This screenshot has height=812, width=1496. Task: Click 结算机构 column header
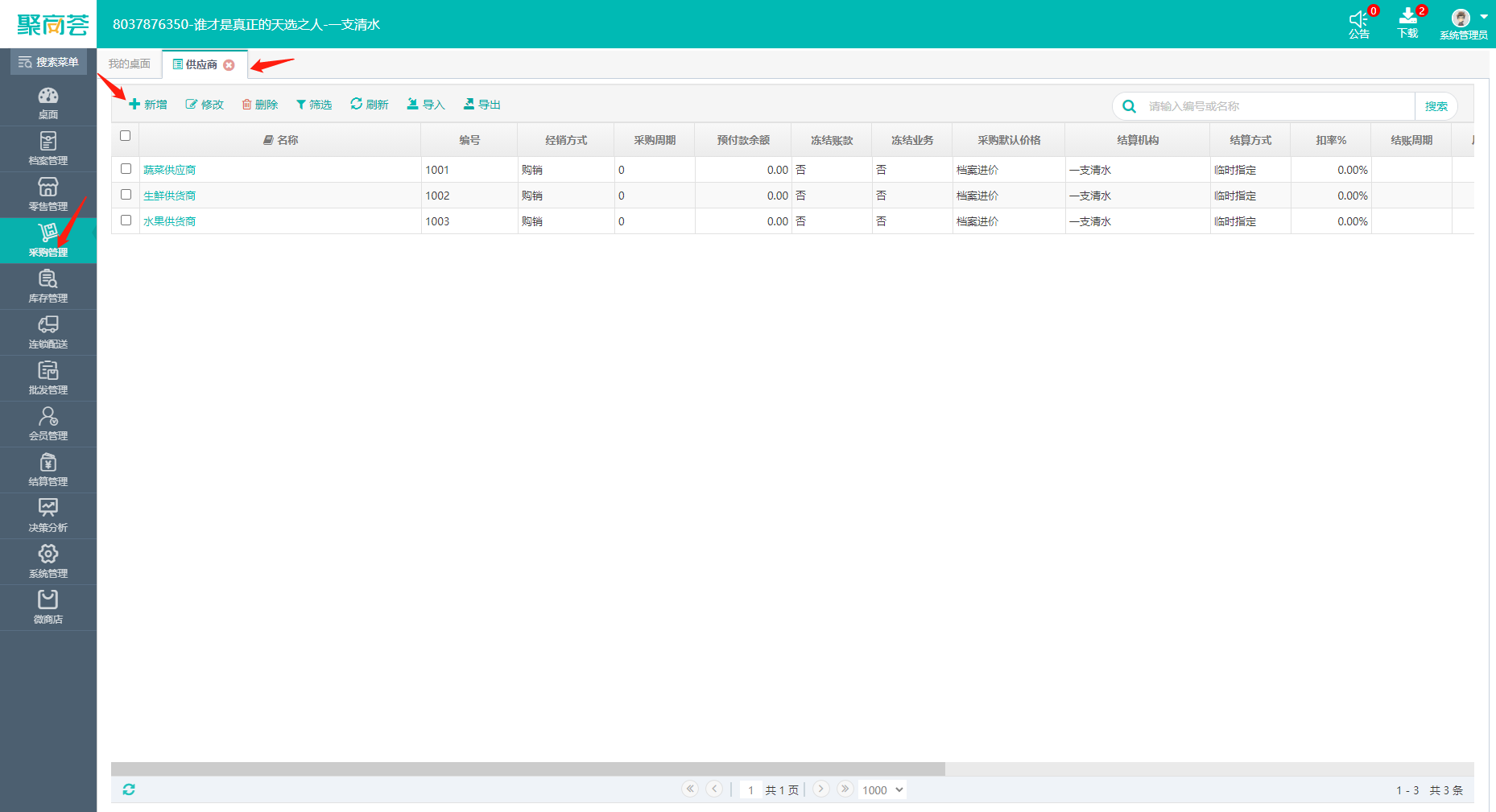point(1138,140)
